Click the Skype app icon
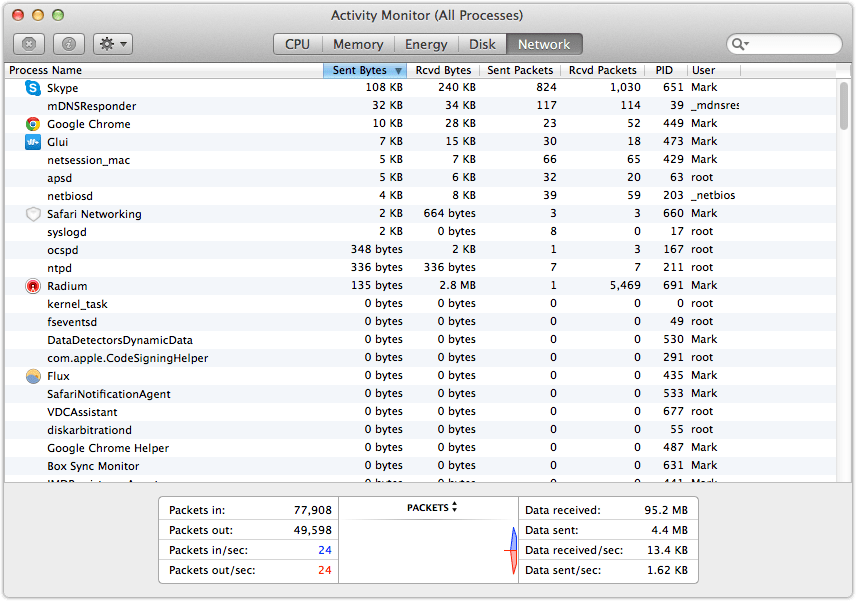The width and height of the screenshot is (856, 601). (33, 88)
